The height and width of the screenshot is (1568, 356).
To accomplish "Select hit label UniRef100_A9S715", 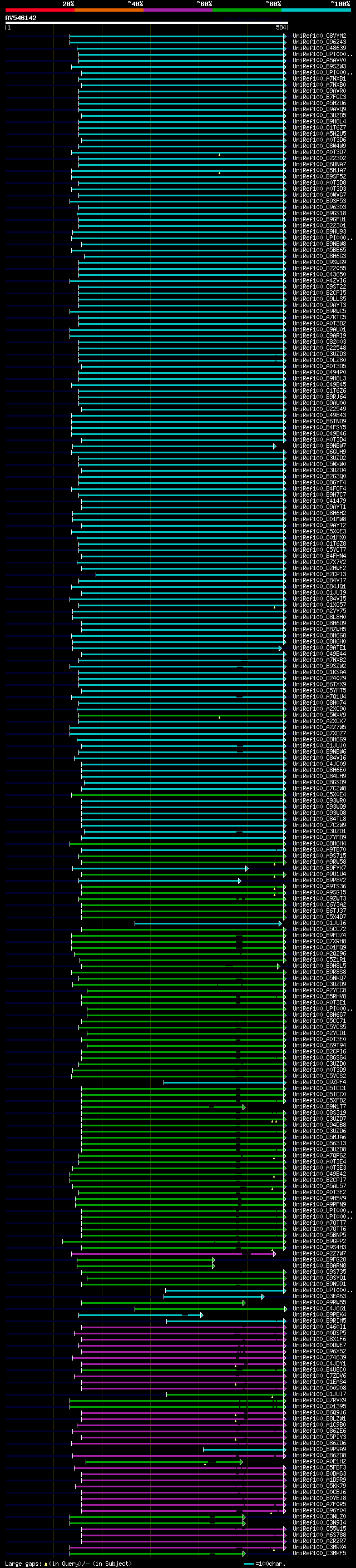I will 319,856.
